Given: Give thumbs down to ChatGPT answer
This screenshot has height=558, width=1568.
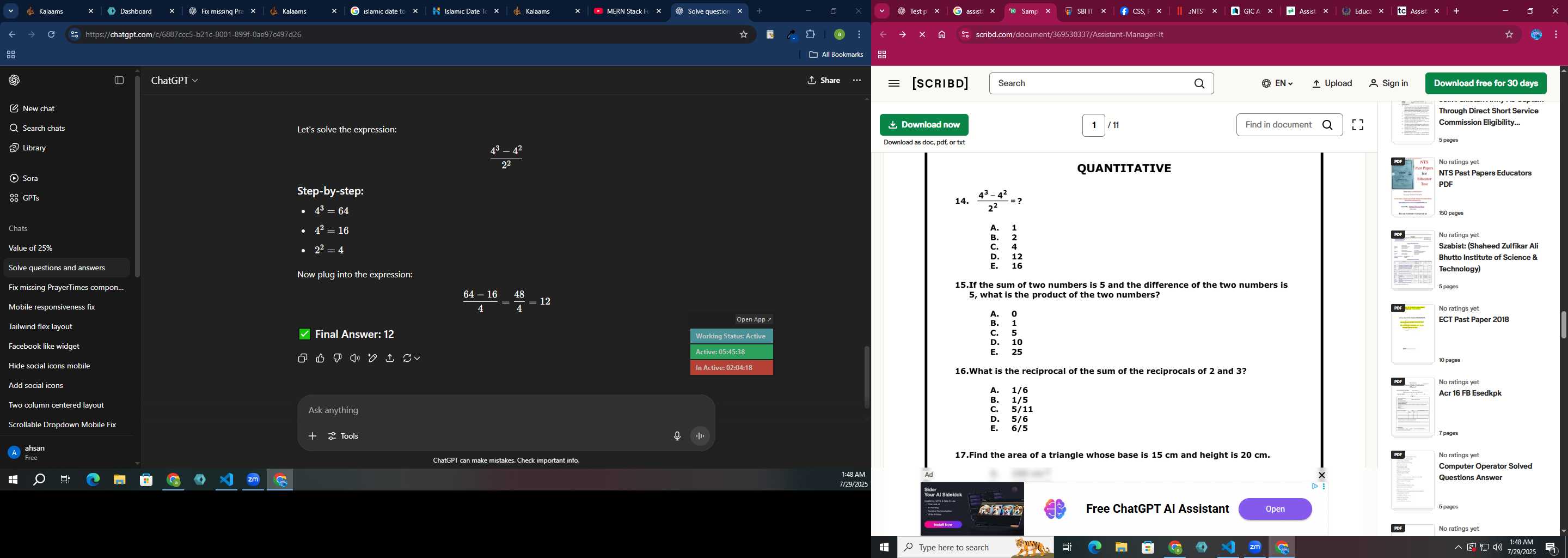Looking at the screenshot, I should click(337, 358).
